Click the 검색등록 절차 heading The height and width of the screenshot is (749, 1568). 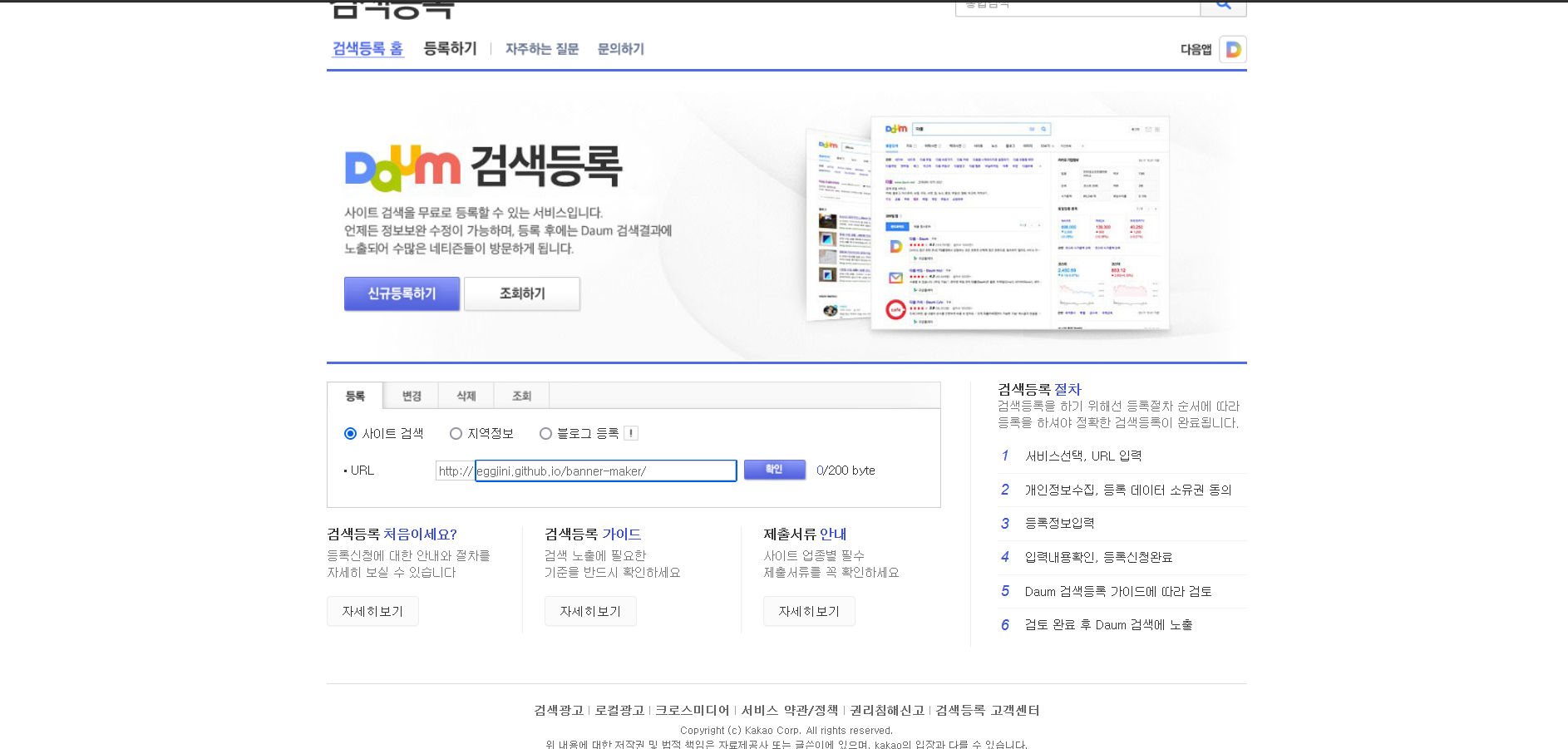1039,389
